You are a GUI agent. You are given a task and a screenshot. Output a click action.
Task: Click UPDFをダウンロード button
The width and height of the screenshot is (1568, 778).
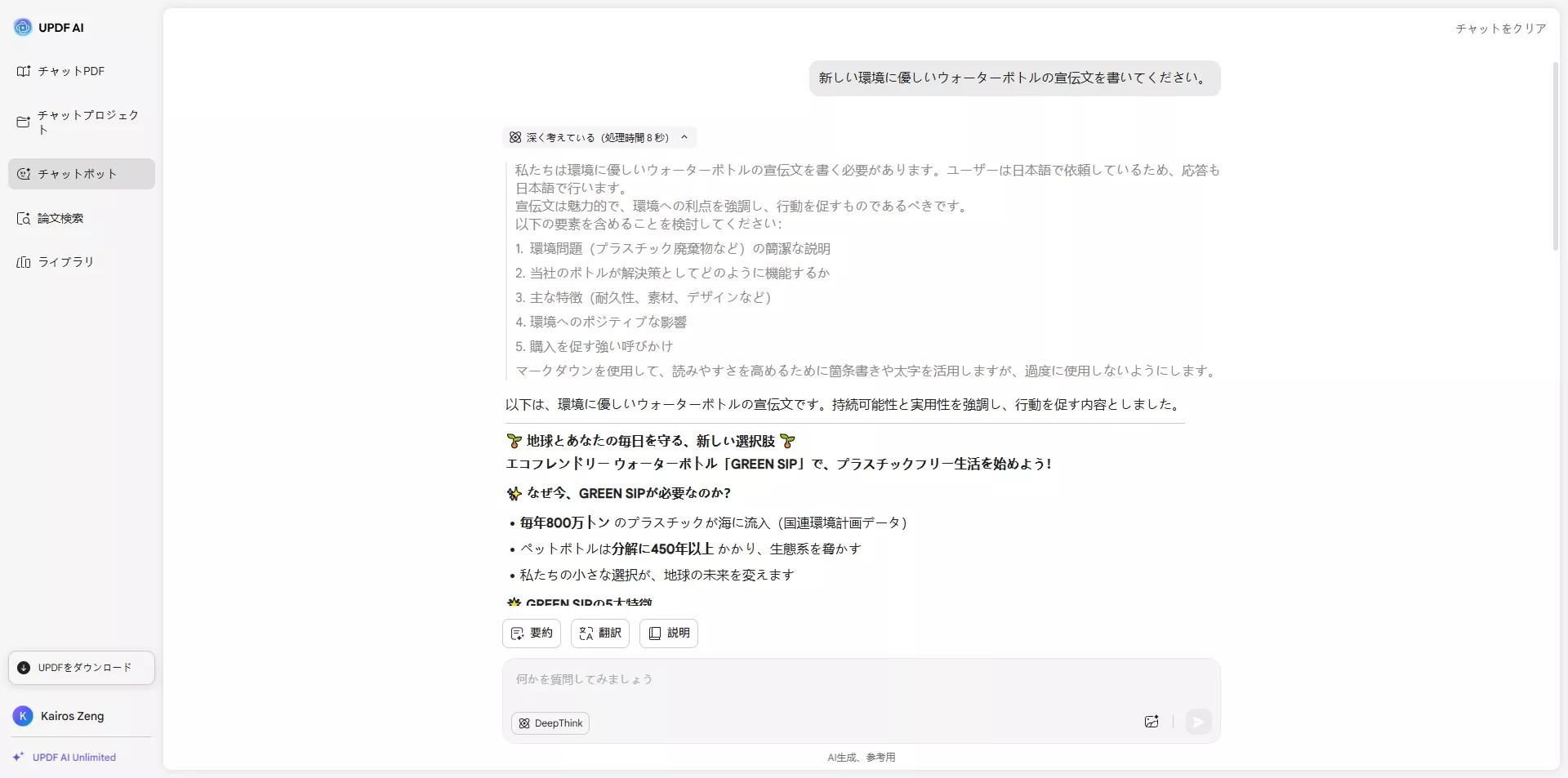coord(82,668)
